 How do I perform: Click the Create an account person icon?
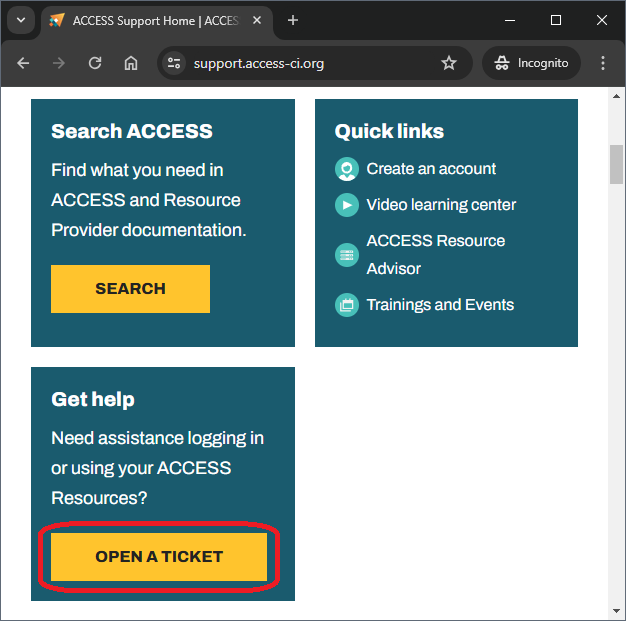point(347,169)
